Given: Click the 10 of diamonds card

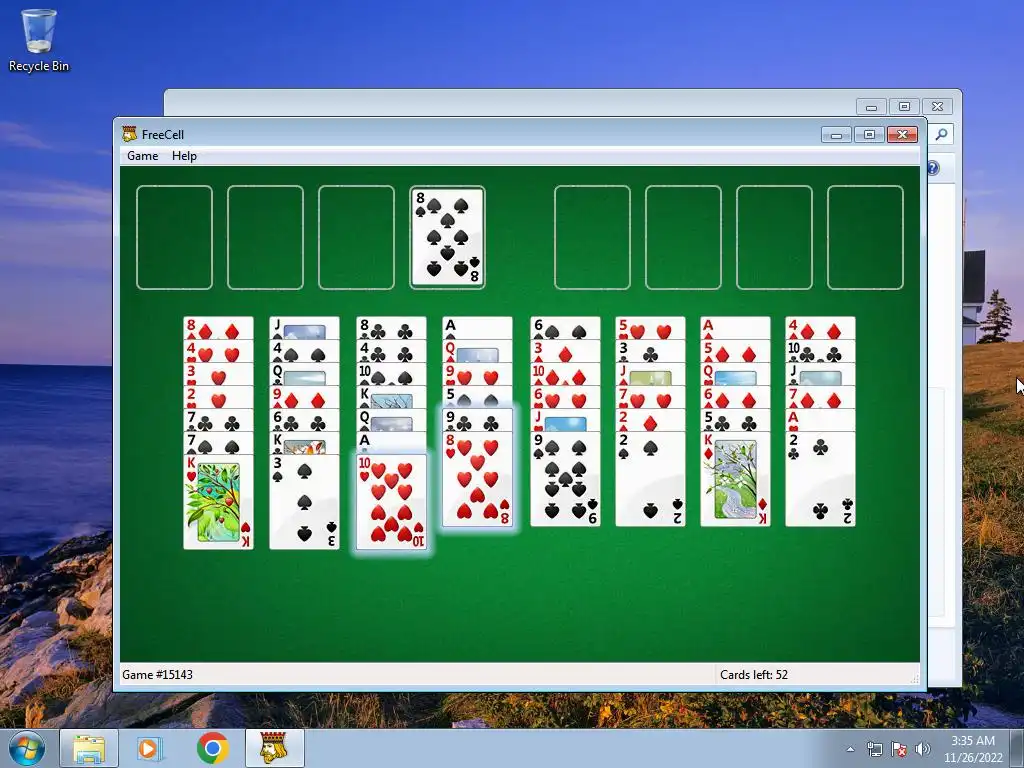Looking at the screenshot, I should [566, 374].
